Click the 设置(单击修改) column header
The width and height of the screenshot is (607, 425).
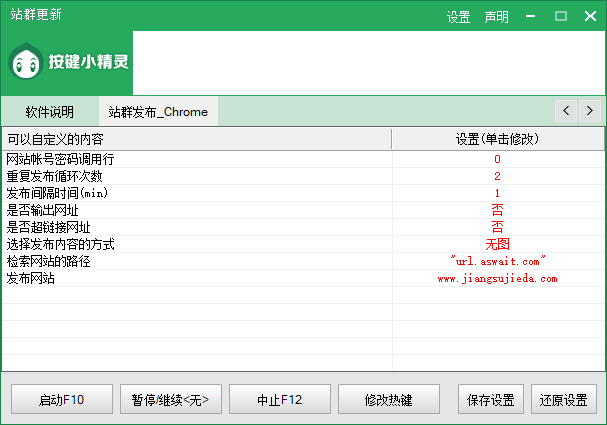pyautogui.click(x=497, y=138)
